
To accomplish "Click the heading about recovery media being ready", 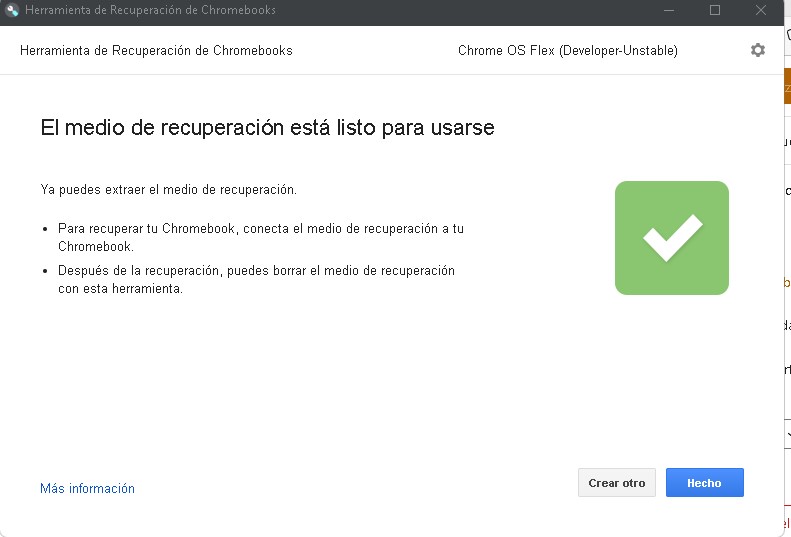I will 267,128.
